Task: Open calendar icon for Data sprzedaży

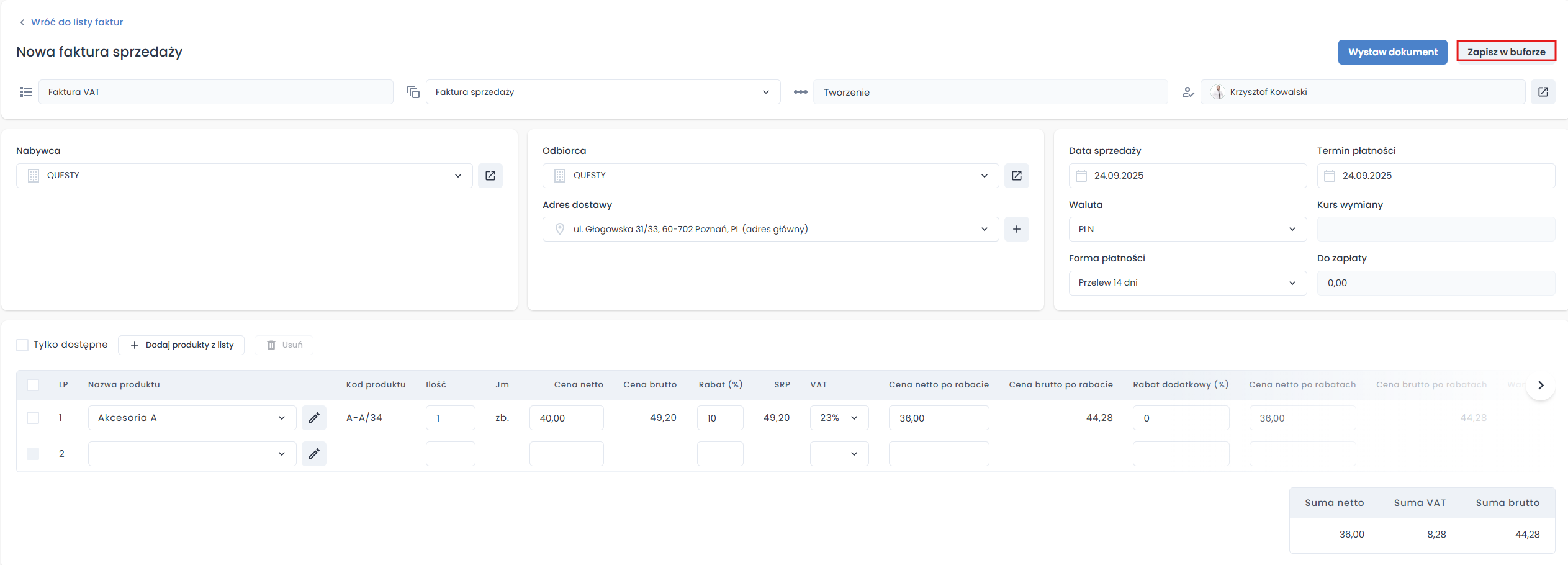Action: pos(1081,176)
